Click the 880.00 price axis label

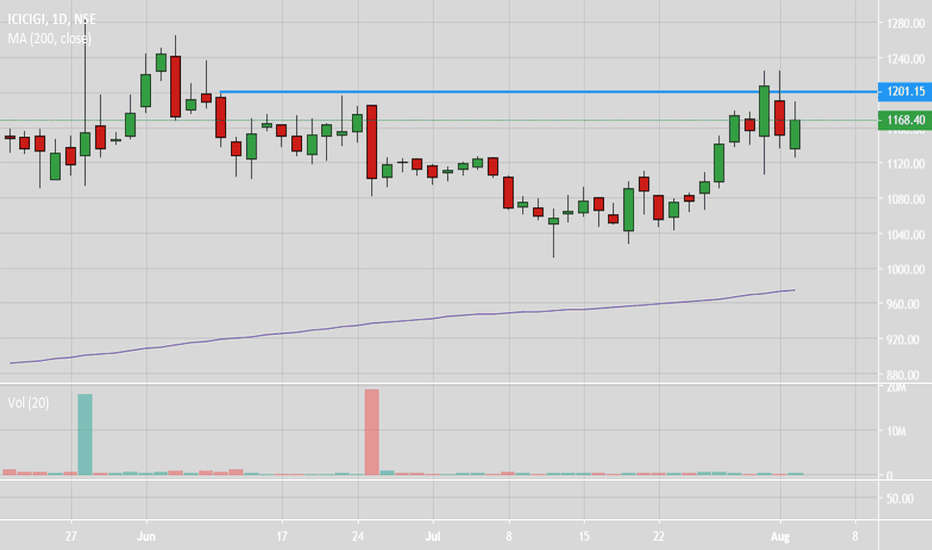(x=905, y=375)
